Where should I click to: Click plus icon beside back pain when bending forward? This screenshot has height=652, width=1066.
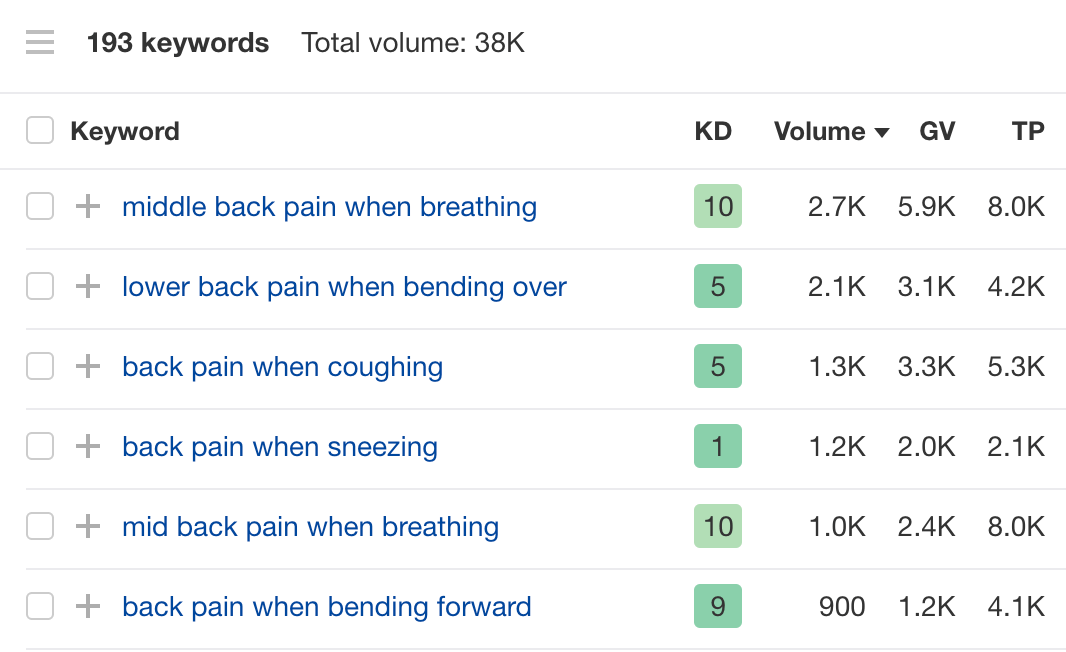pyautogui.click(x=88, y=607)
